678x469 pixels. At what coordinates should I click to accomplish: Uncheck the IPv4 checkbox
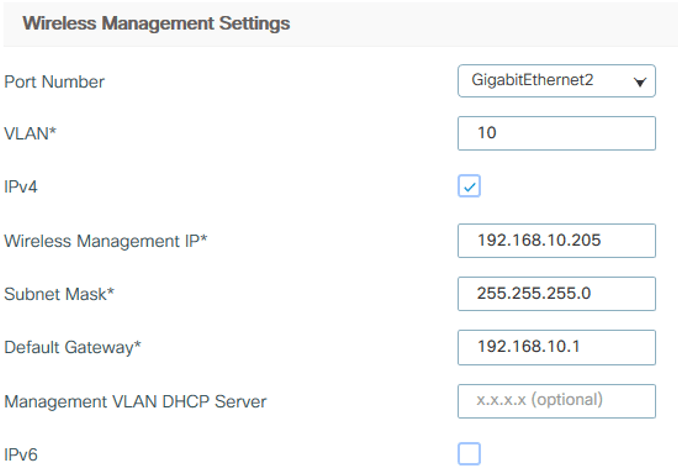click(x=469, y=186)
